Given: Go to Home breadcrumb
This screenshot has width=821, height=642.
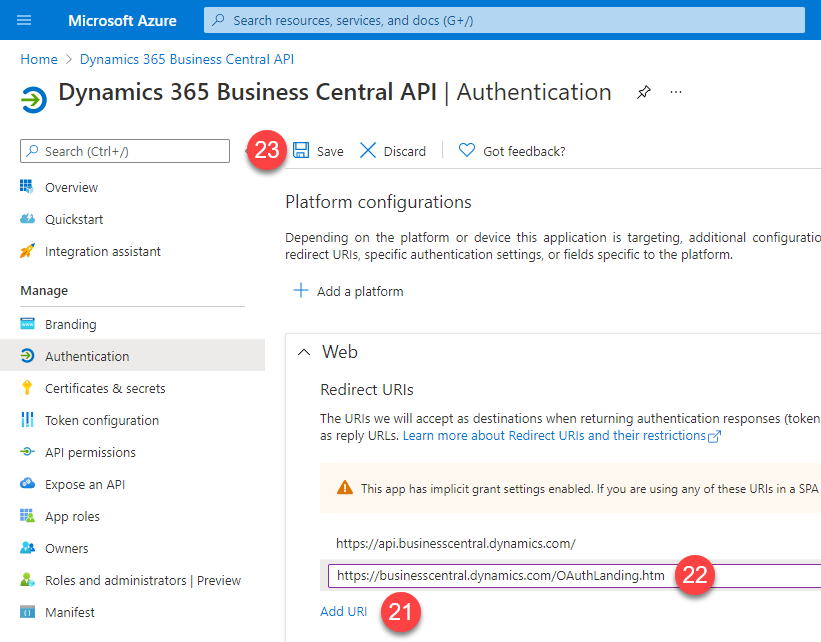Looking at the screenshot, I should tap(39, 59).
